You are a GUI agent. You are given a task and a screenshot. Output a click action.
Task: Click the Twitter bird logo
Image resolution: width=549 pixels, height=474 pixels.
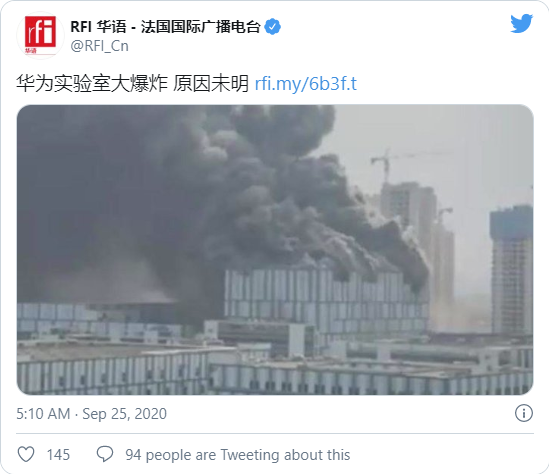(521, 24)
